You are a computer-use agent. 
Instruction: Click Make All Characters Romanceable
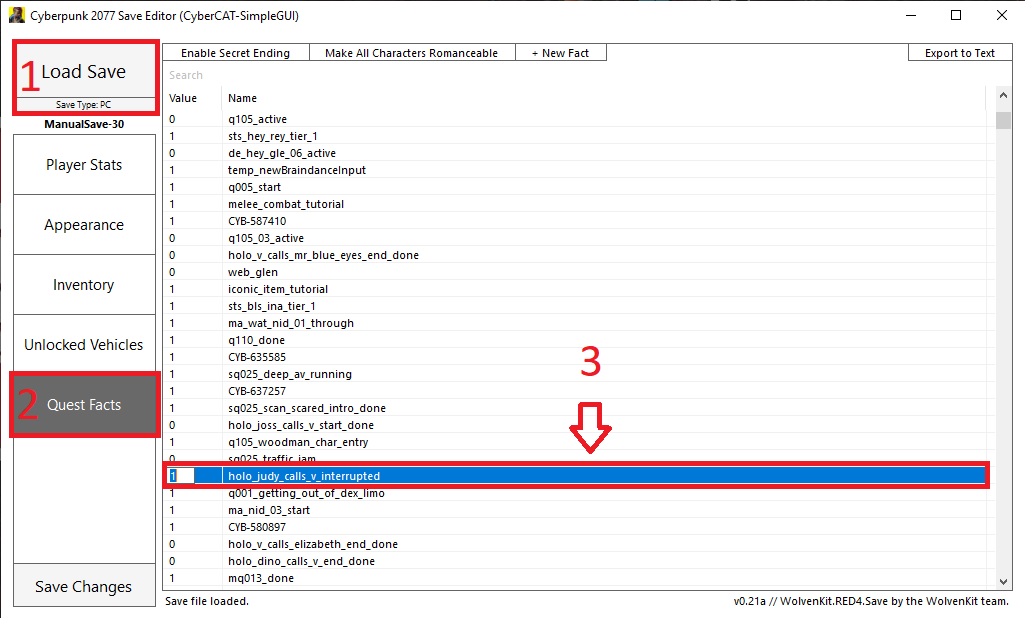click(411, 53)
